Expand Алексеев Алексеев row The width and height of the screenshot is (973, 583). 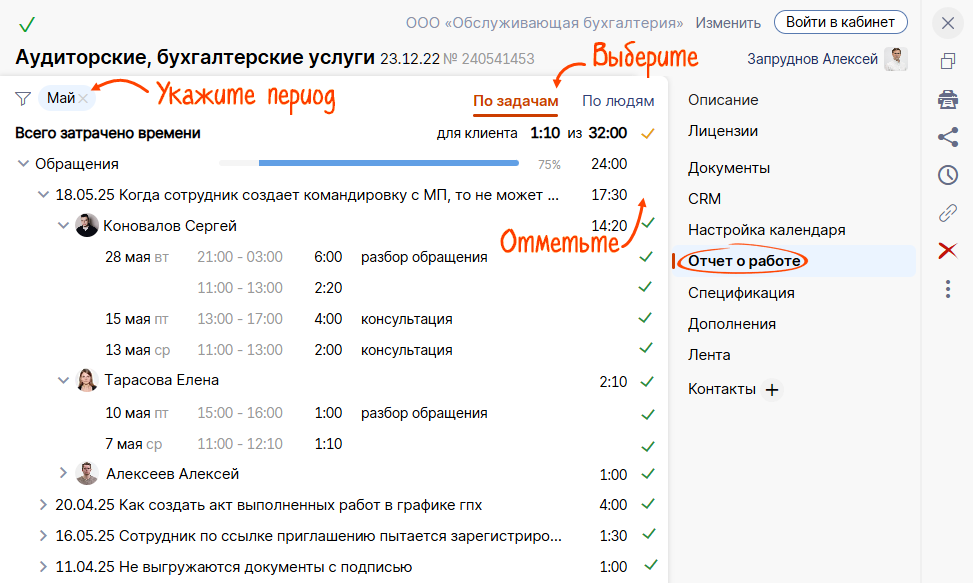(x=63, y=473)
